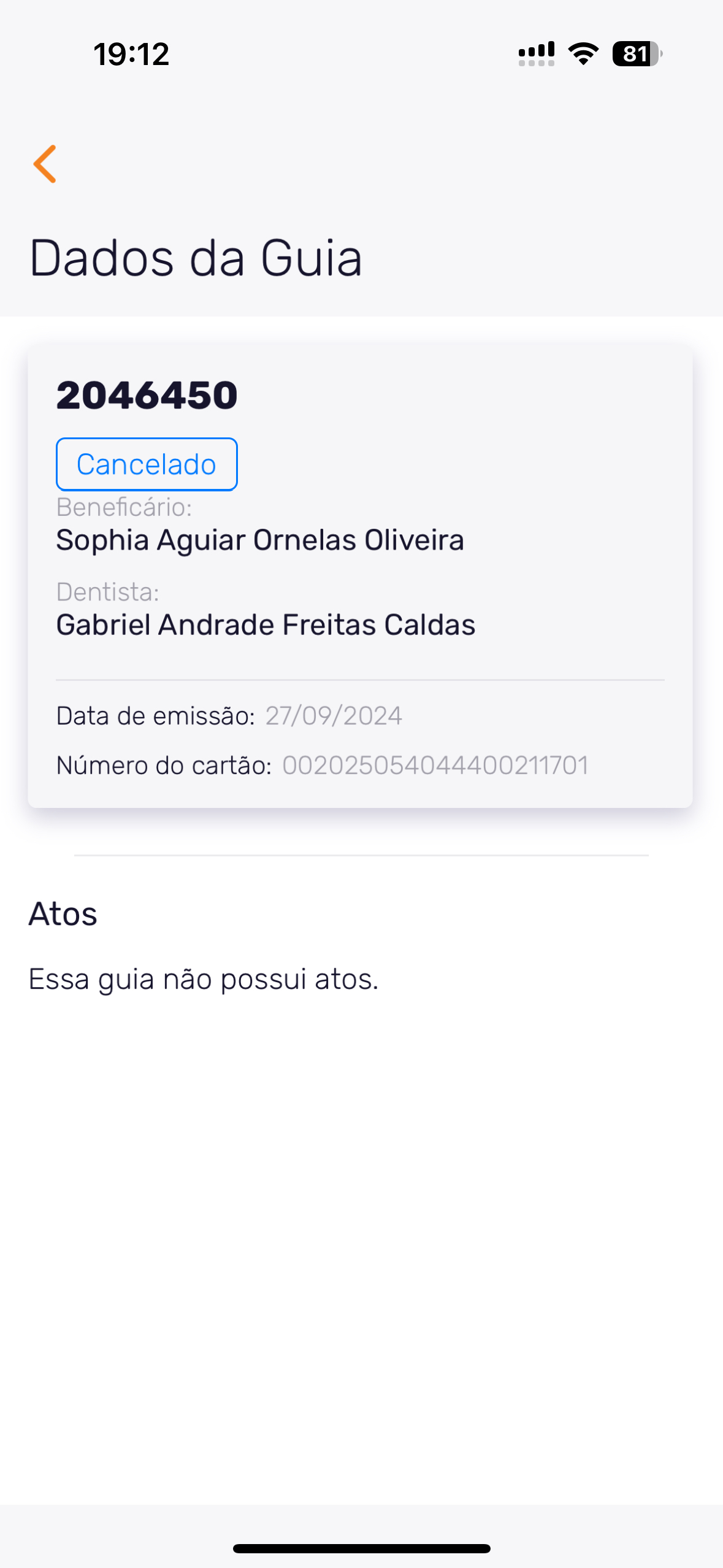The image size is (723, 1568).
Task: Tap beneficiary name Sophia Aguiar Ornelas Oliveira
Action: [260, 540]
